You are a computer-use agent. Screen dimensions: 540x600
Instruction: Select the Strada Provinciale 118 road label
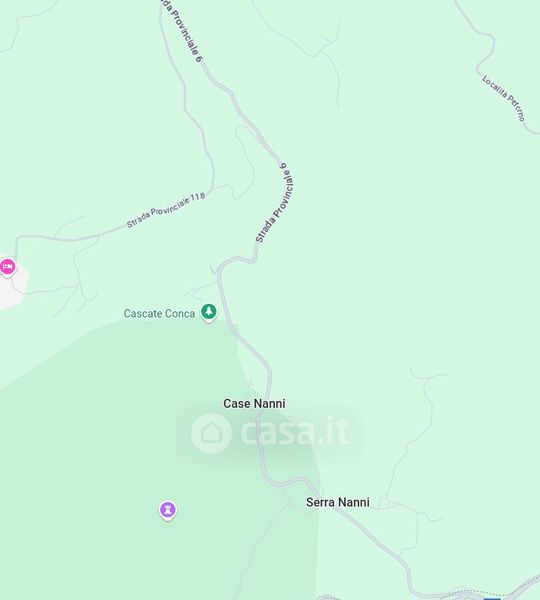pos(166,210)
